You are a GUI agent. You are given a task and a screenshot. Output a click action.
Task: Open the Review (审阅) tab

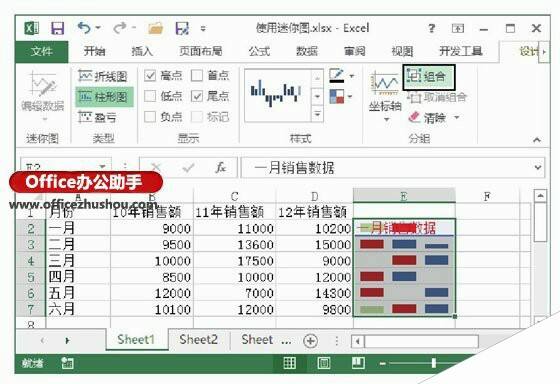[x=355, y=51]
